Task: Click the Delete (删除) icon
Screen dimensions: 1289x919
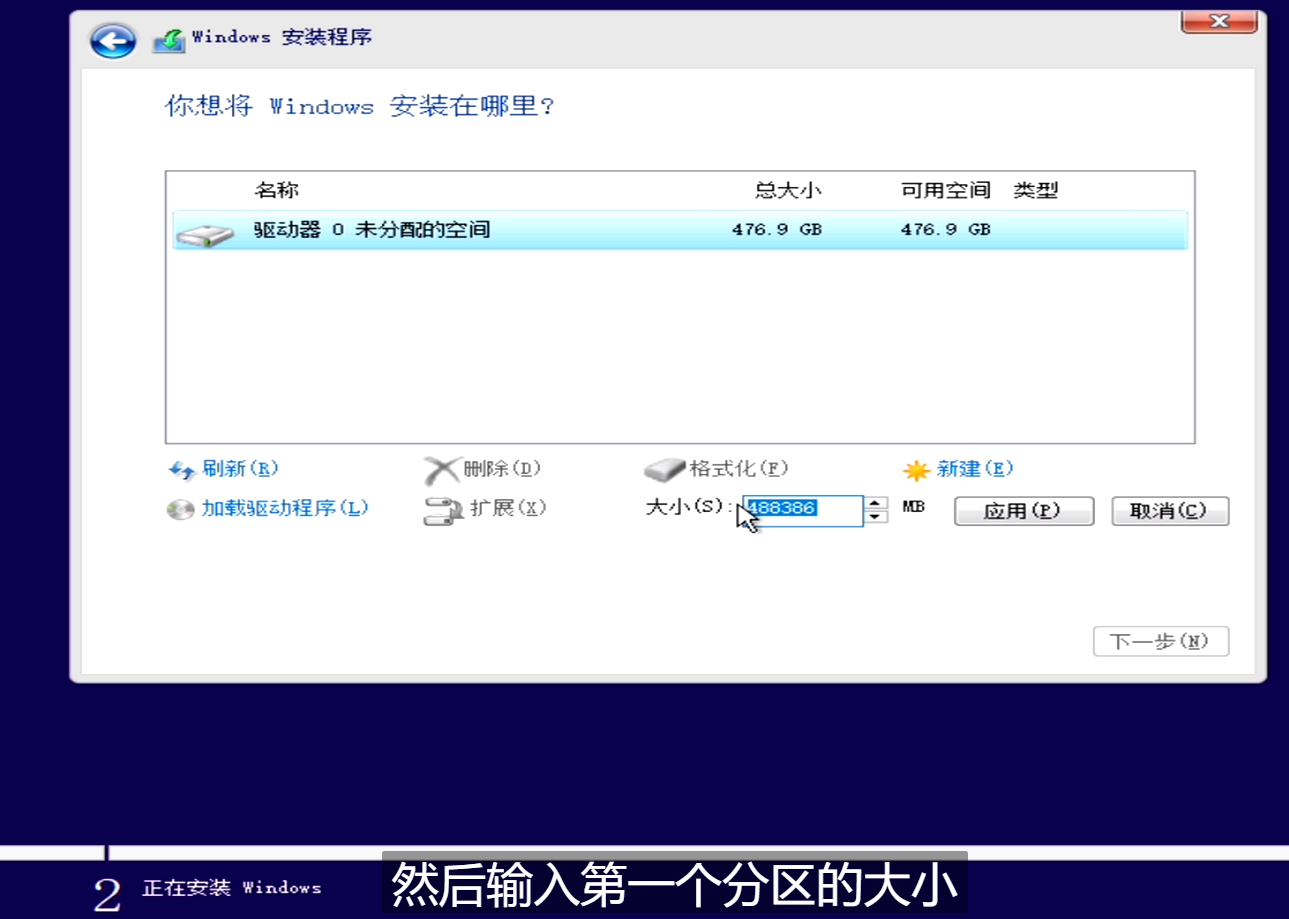Action: [x=442, y=469]
